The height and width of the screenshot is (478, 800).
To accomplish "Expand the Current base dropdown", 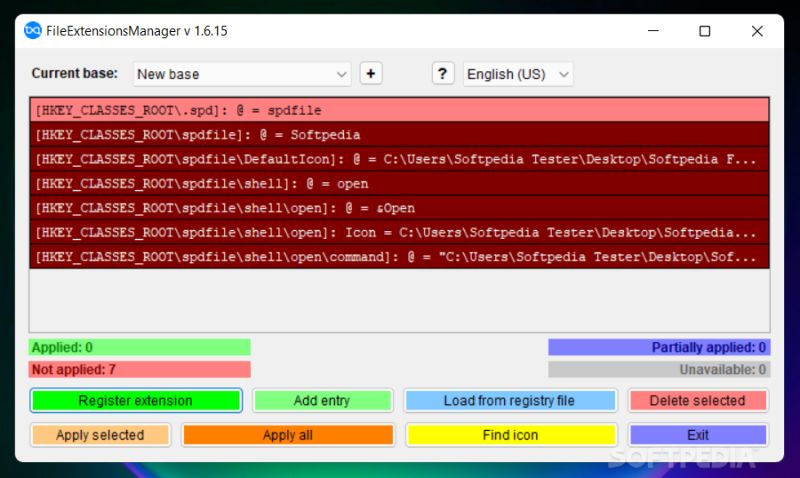I will 242,74.
